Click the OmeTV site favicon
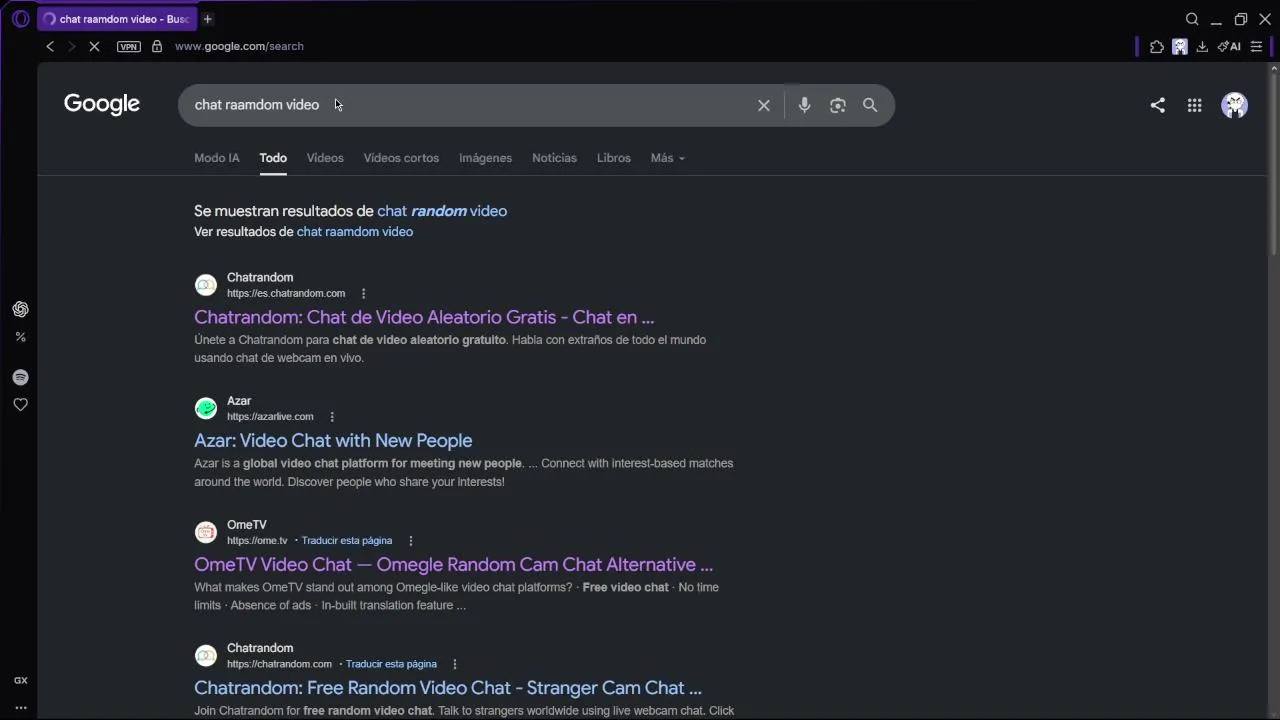 pos(206,532)
